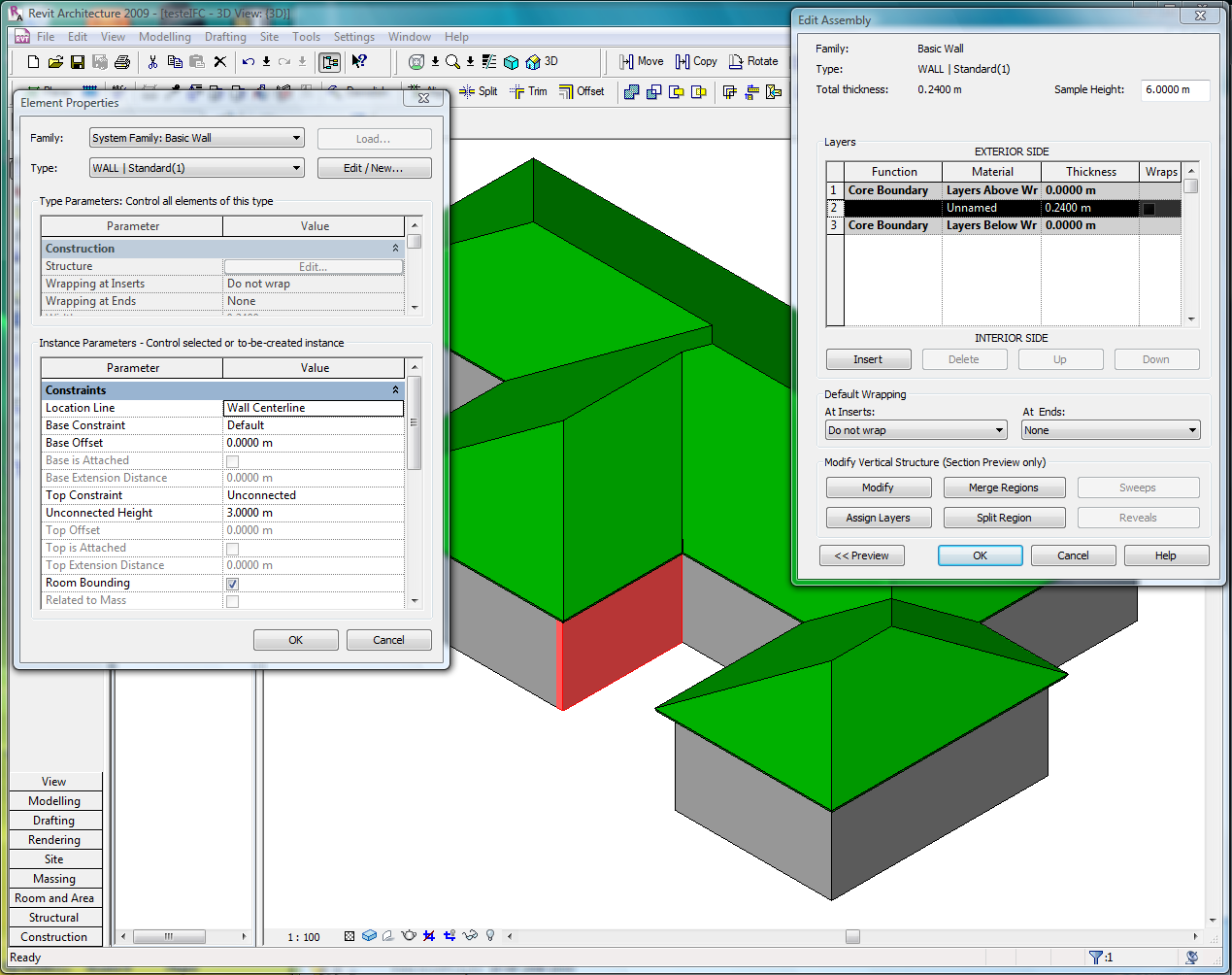The image size is (1232, 975).
Task: Open the Family dropdown in Element Properties
Action: pyautogui.click(x=197, y=138)
